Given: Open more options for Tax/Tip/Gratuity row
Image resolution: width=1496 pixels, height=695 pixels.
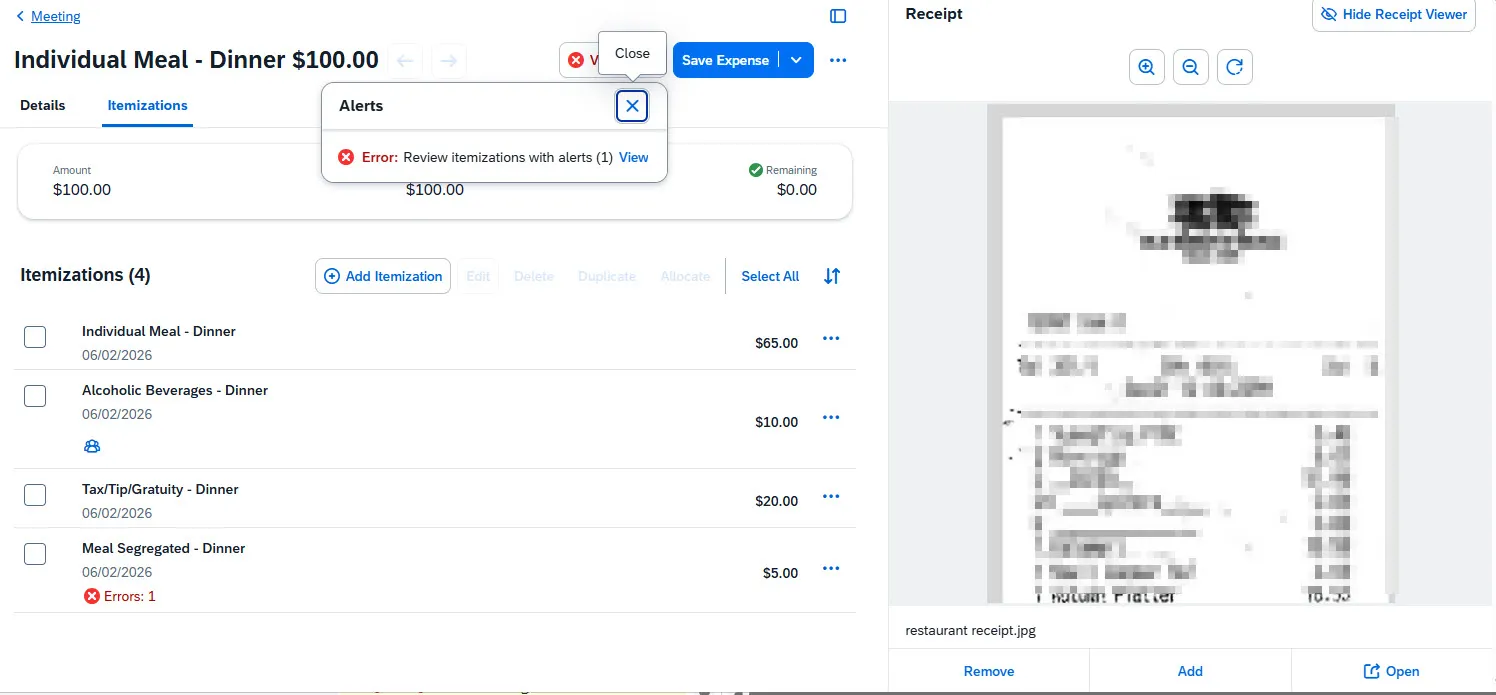Looking at the screenshot, I should click(x=831, y=496).
